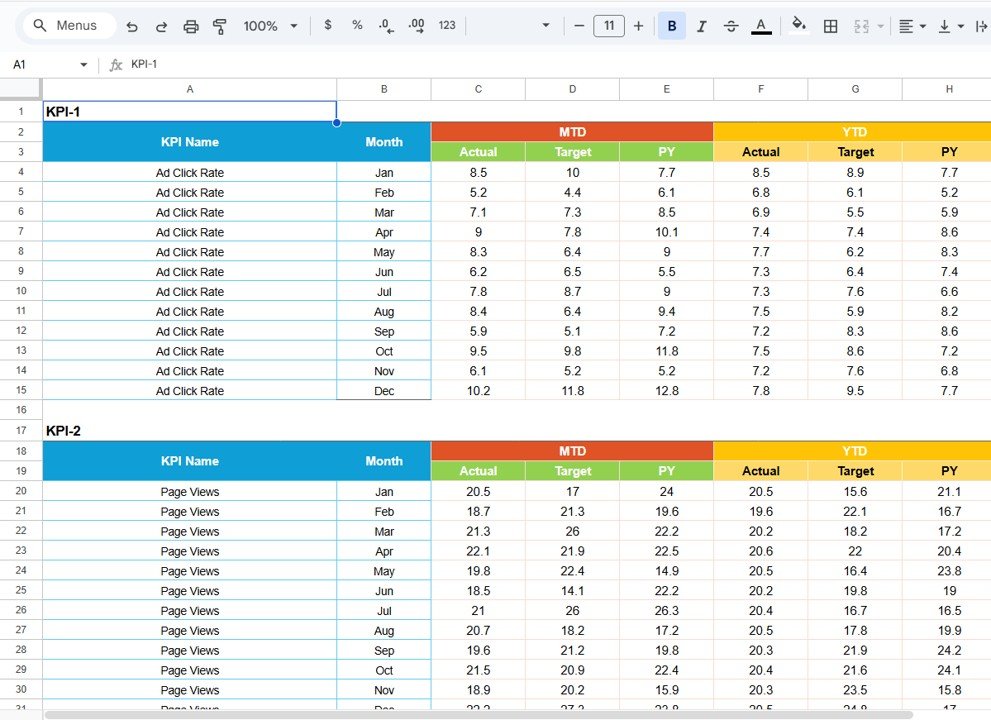Increase font size with plus button

click(x=638, y=25)
